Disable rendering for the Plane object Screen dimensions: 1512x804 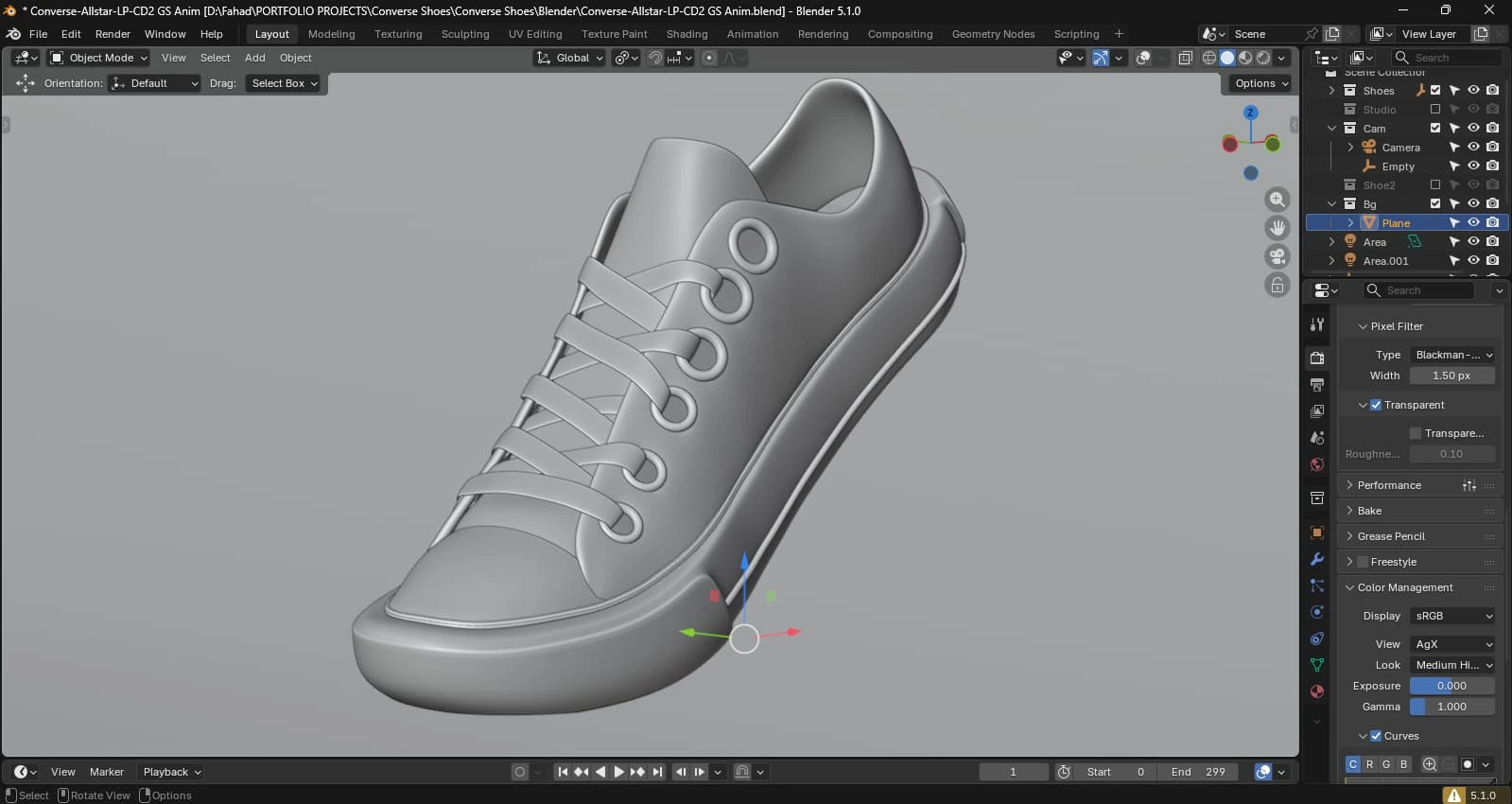[x=1492, y=223]
